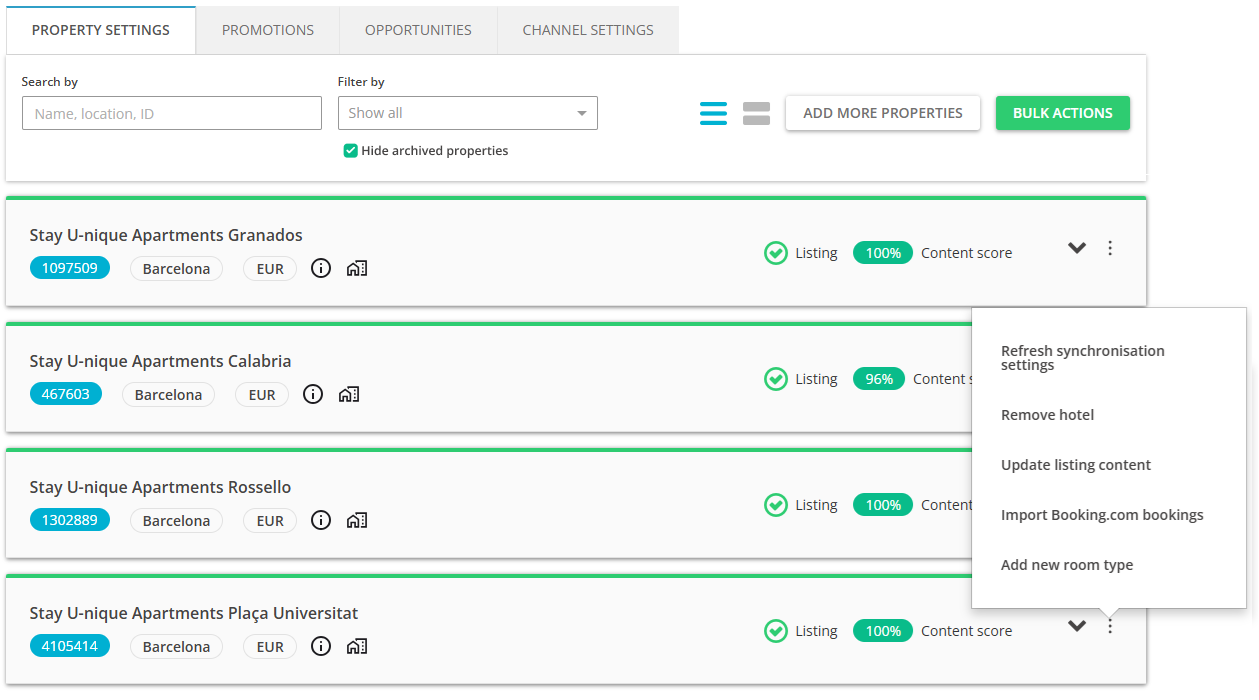The image size is (1259, 700).
Task: Click Barcelona tag on Plaça Universitat property
Action: click(176, 647)
